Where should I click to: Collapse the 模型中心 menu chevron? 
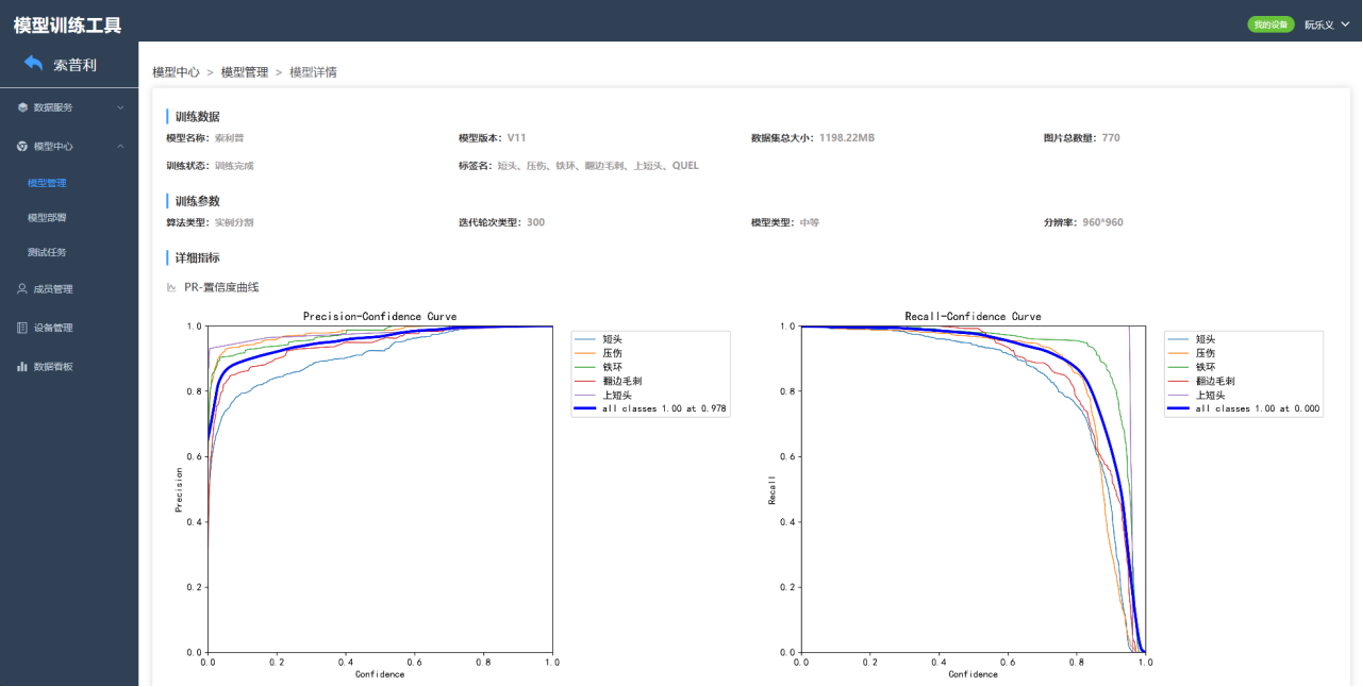click(121, 146)
